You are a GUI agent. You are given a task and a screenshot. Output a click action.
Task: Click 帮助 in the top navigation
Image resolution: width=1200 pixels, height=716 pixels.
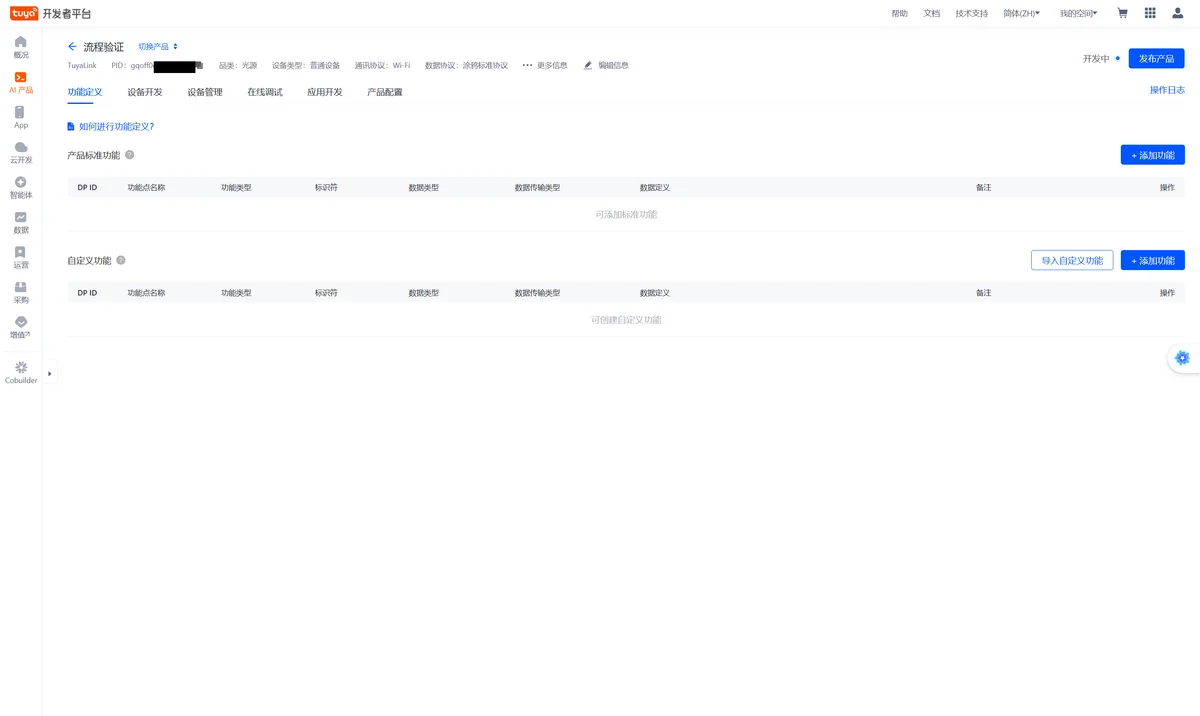point(900,13)
